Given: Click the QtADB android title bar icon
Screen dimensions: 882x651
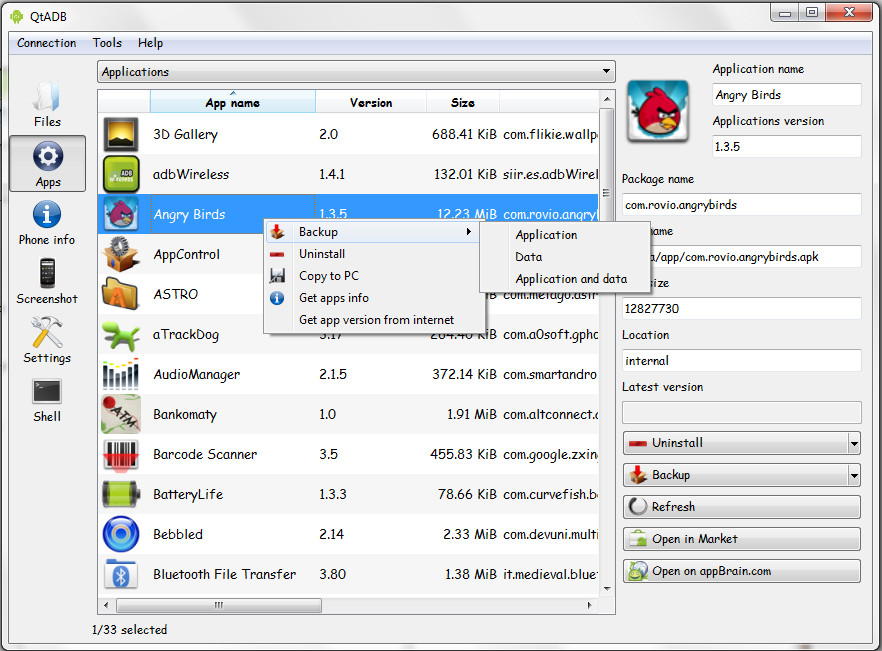Looking at the screenshot, I should tap(17, 16).
